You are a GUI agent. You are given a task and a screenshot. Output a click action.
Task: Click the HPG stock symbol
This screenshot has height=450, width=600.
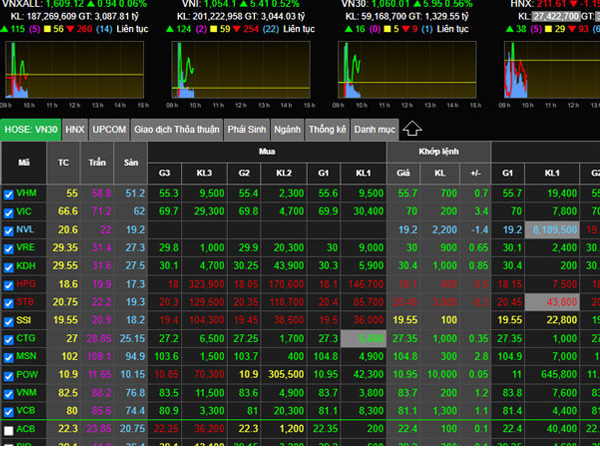(x=26, y=284)
